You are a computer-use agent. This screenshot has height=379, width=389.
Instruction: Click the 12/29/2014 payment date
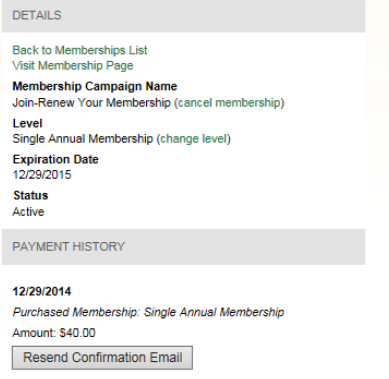(42, 291)
